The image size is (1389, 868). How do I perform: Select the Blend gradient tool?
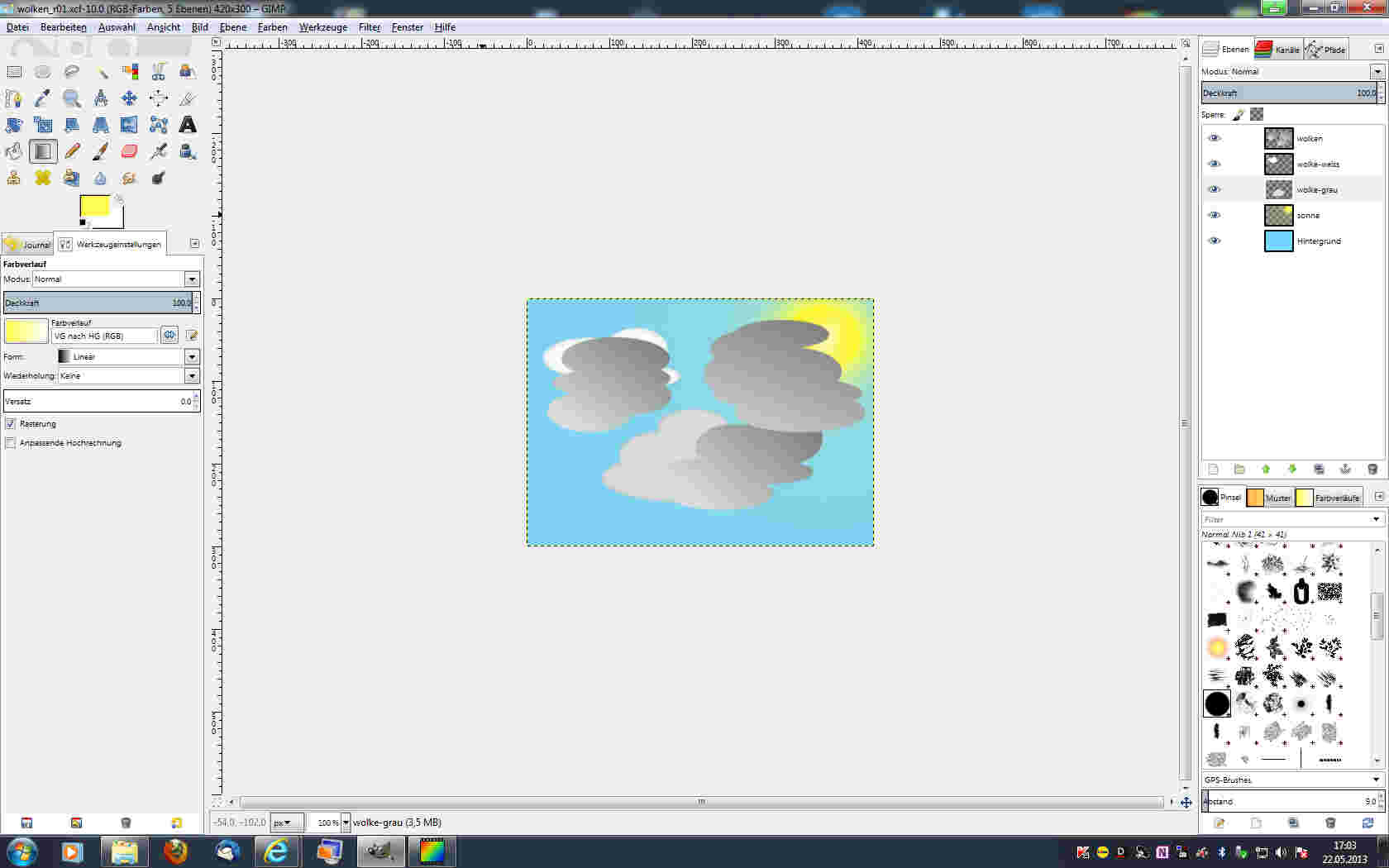tap(43, 151)
